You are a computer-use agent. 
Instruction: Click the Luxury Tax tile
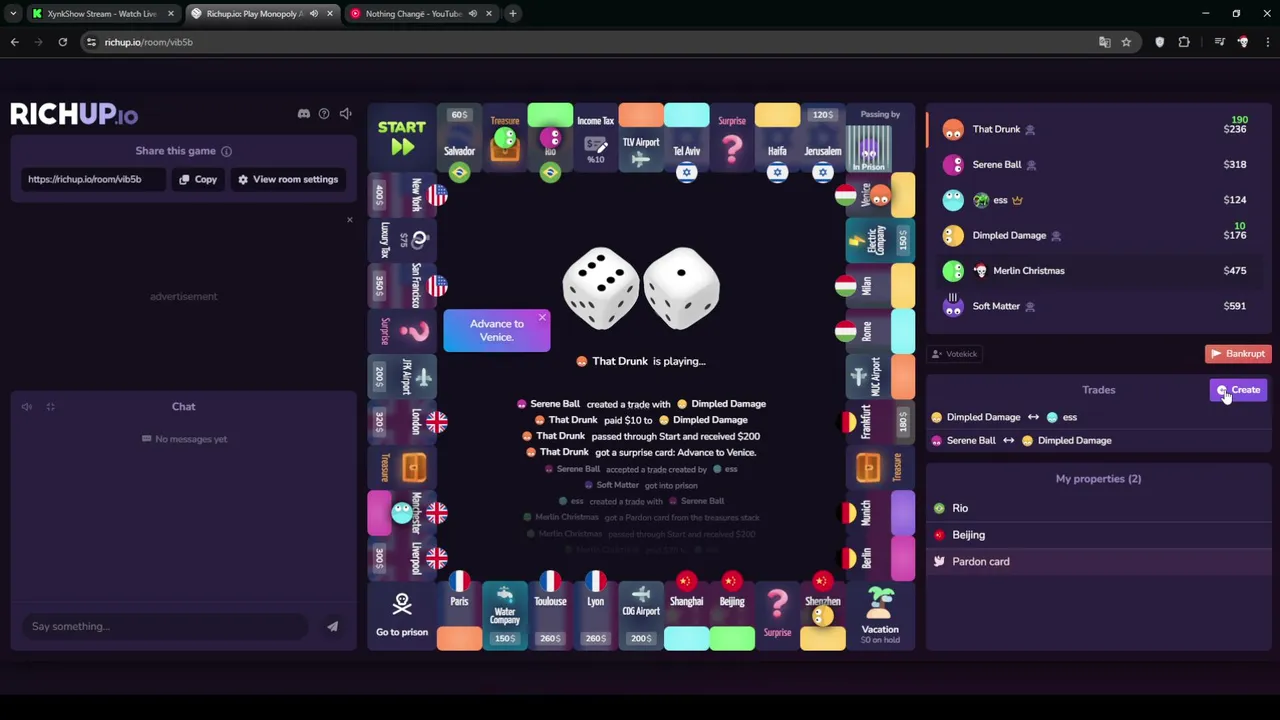click(x=402, y=240)
